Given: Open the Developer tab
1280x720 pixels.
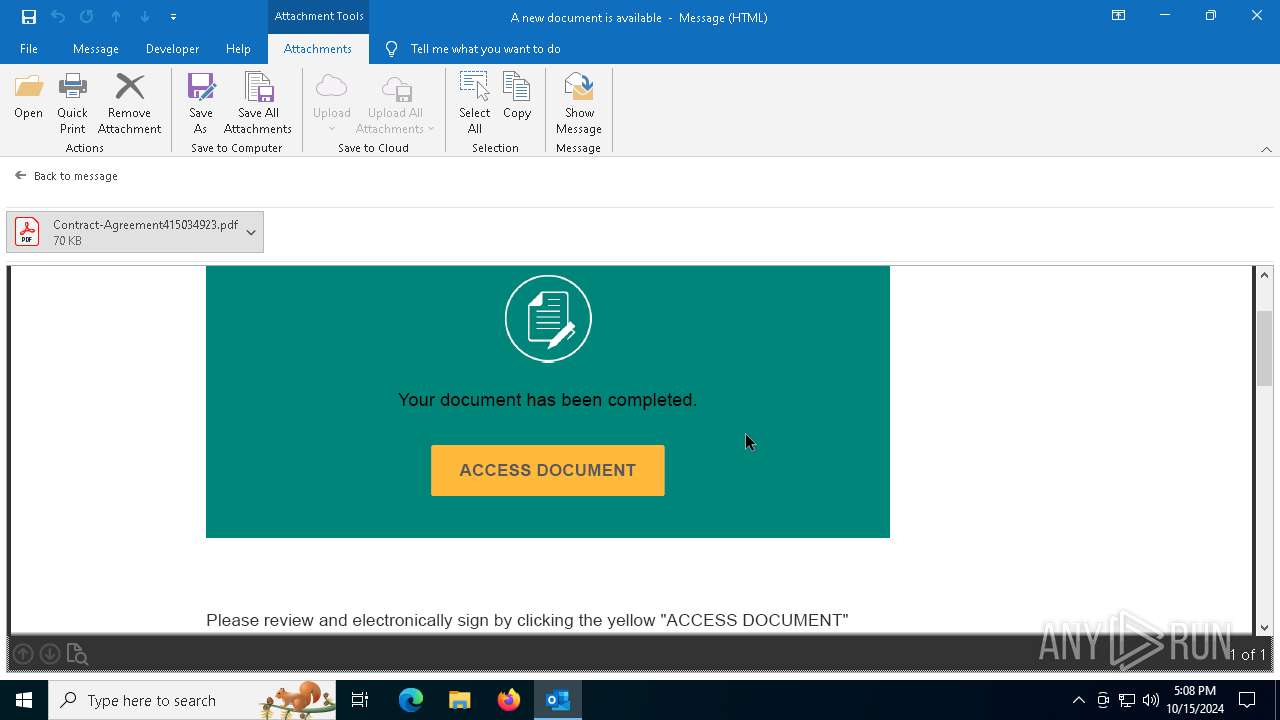Looking at the screenshot, I should click(172, 48).
